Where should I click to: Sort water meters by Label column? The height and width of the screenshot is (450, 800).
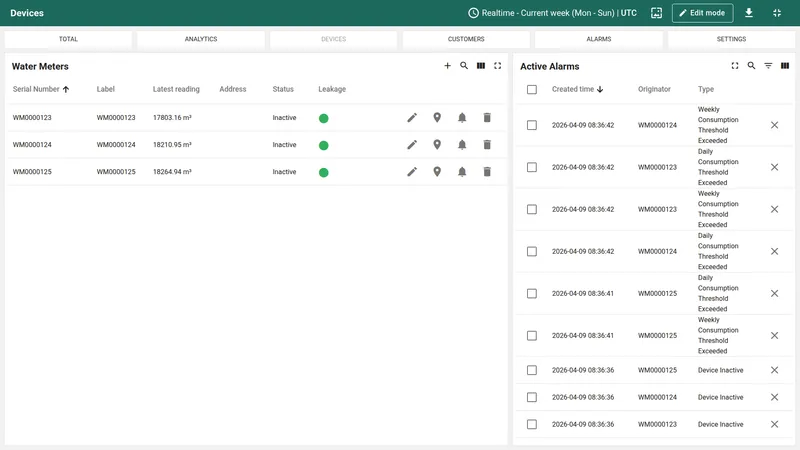coord(106,89)
